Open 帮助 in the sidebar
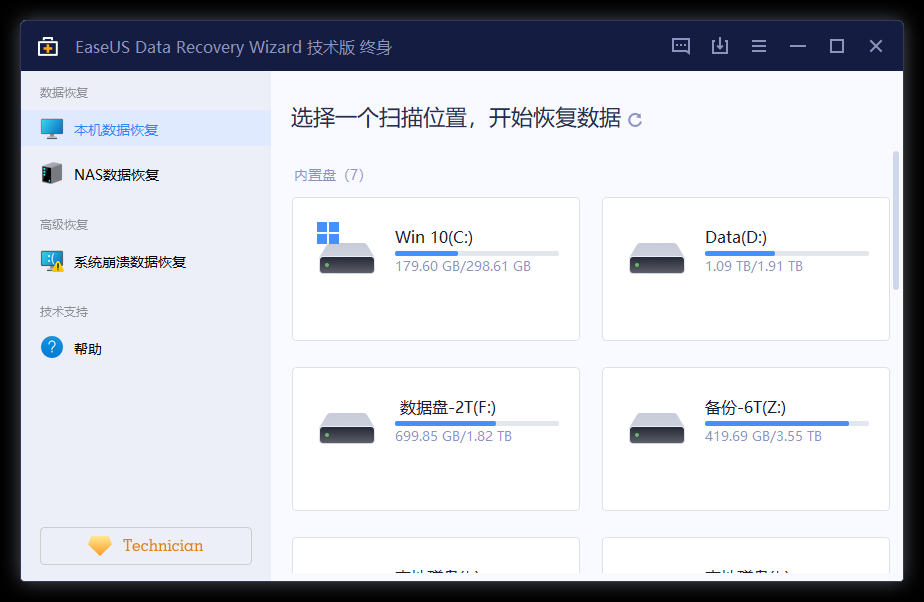This screenshot has width=924, height=602. coord(146,348)
